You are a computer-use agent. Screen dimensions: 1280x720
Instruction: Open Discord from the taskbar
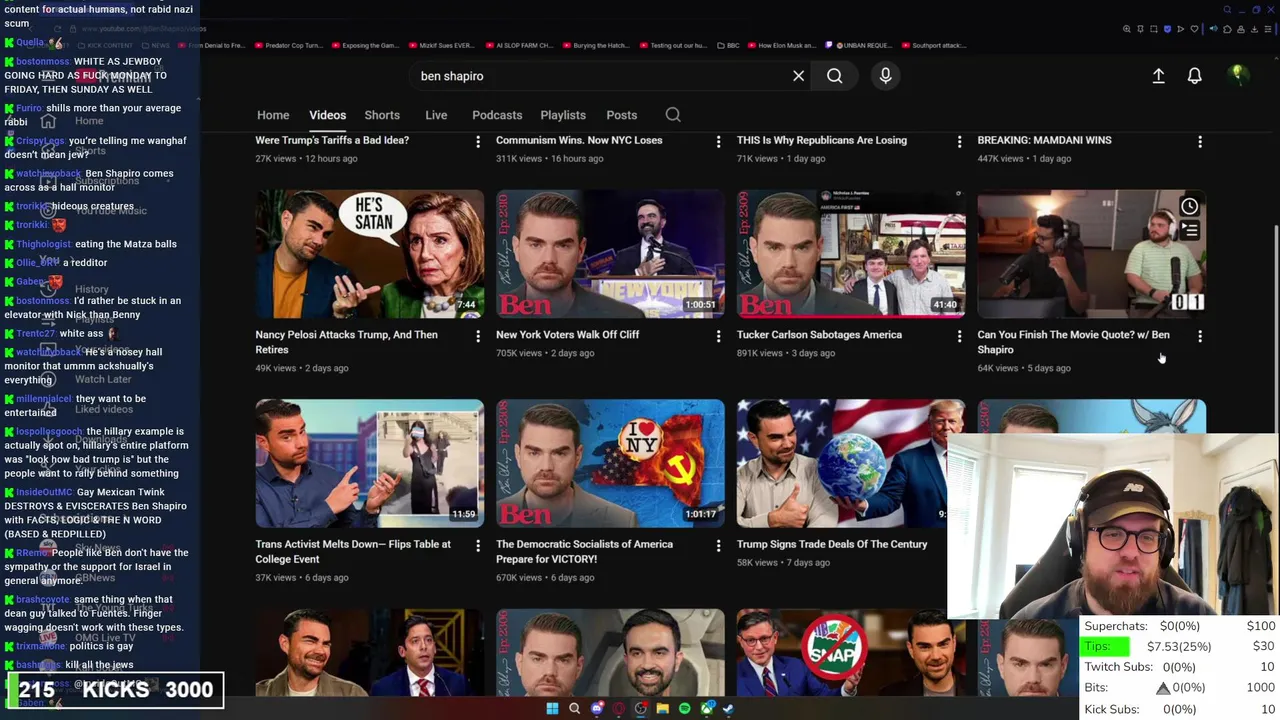click(597, 709)
